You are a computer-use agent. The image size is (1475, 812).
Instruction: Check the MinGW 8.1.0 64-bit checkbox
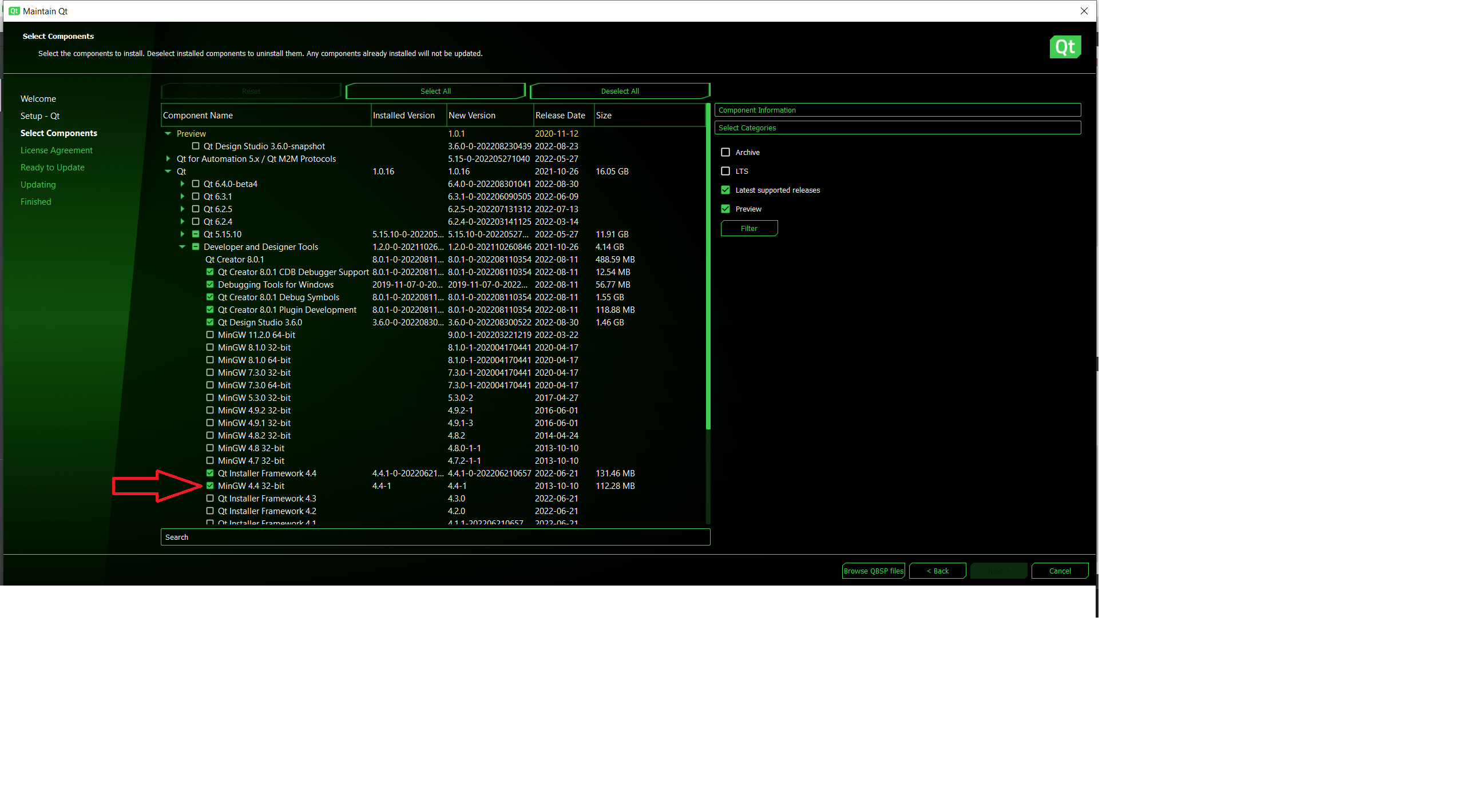(210, 360)
